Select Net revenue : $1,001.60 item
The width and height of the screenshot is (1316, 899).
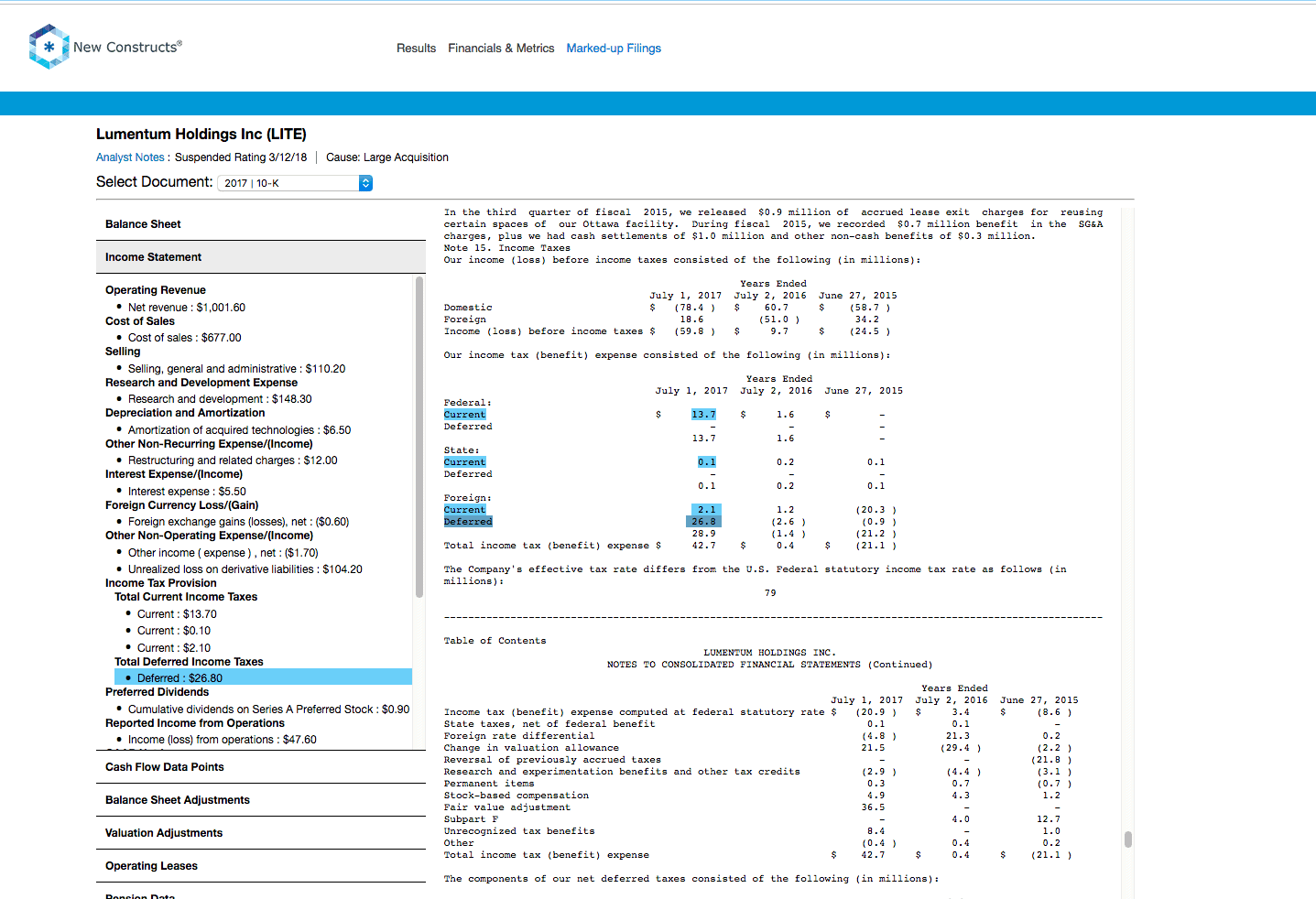(187, 308)
